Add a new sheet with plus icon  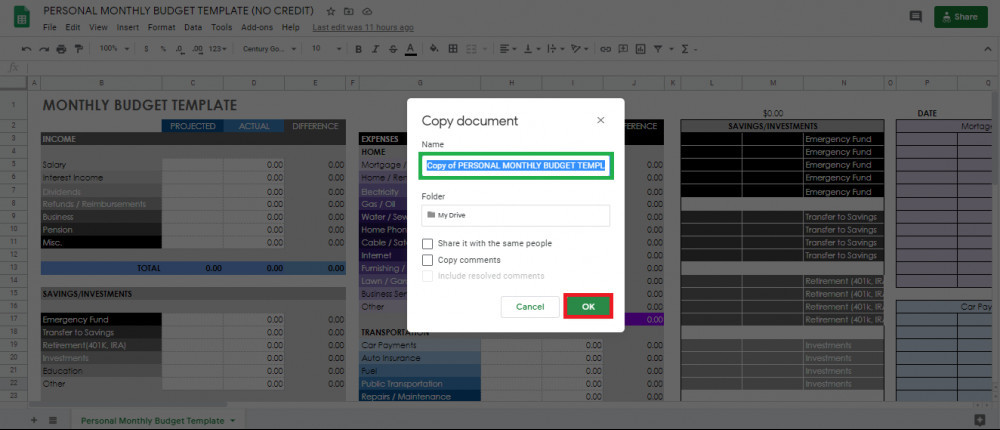point(34,420)
